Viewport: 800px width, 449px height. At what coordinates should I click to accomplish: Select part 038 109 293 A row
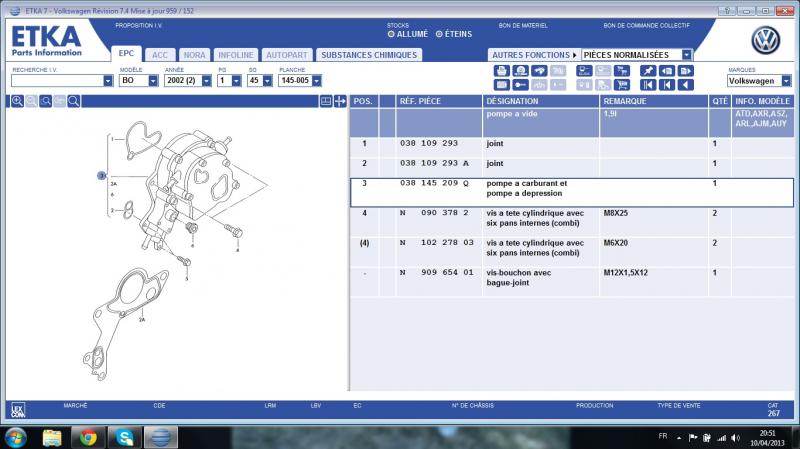571,167
